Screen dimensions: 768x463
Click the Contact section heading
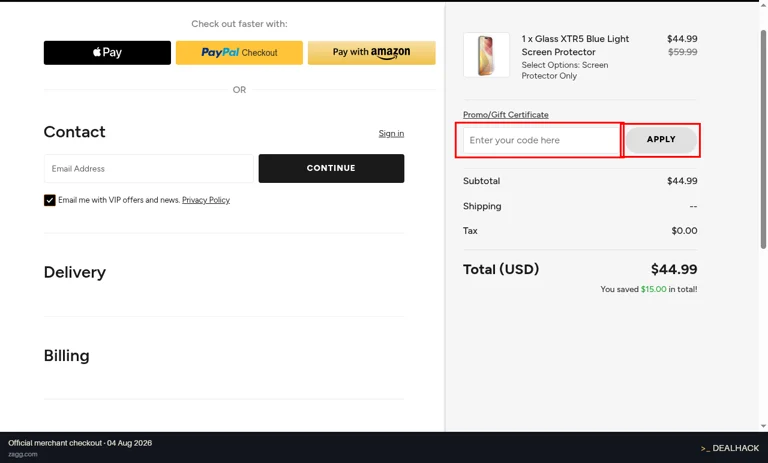(x=74, y=131)
